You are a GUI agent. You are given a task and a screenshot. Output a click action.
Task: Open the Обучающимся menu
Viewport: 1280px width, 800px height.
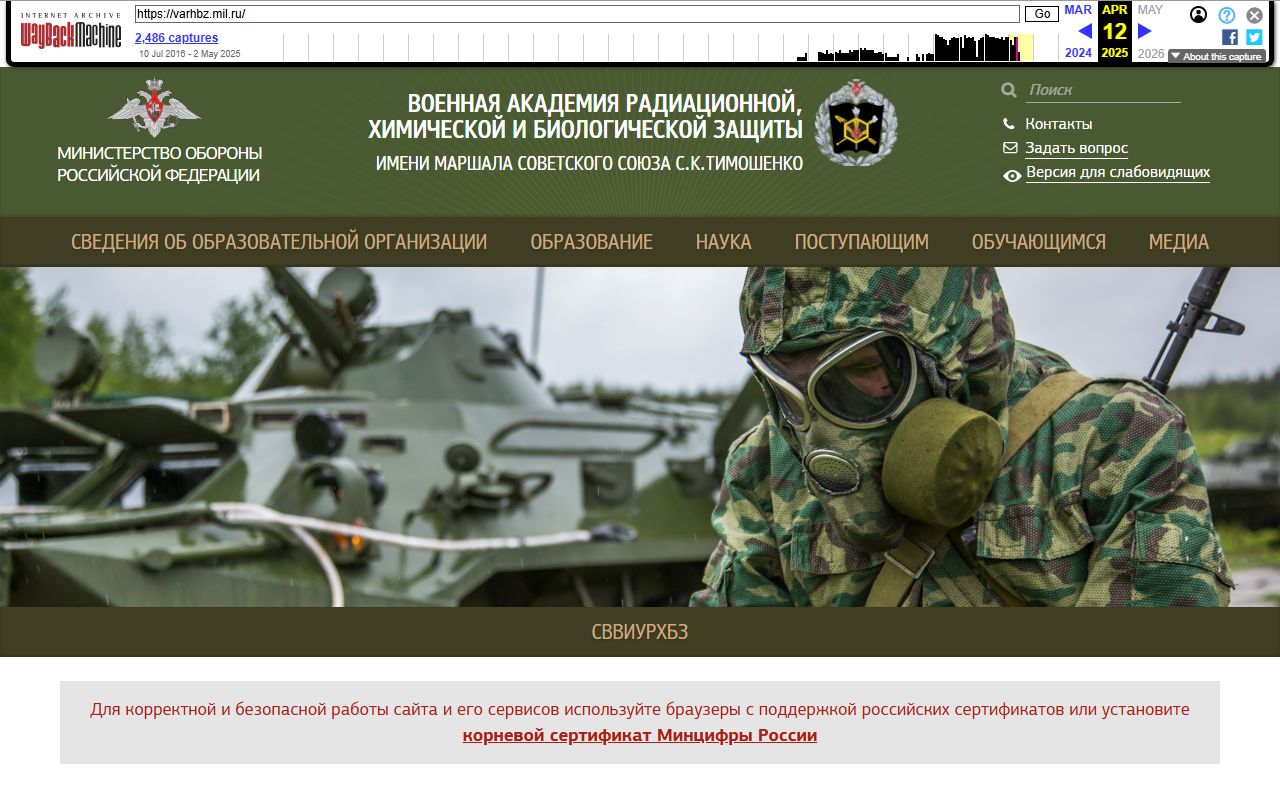tap(1039, 242)
